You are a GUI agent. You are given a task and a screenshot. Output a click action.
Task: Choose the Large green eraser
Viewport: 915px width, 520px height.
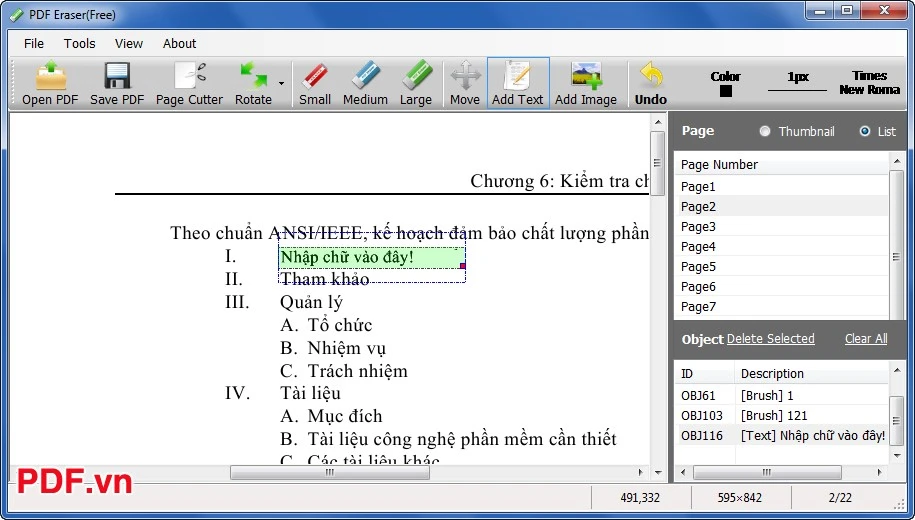pos(415,83)
